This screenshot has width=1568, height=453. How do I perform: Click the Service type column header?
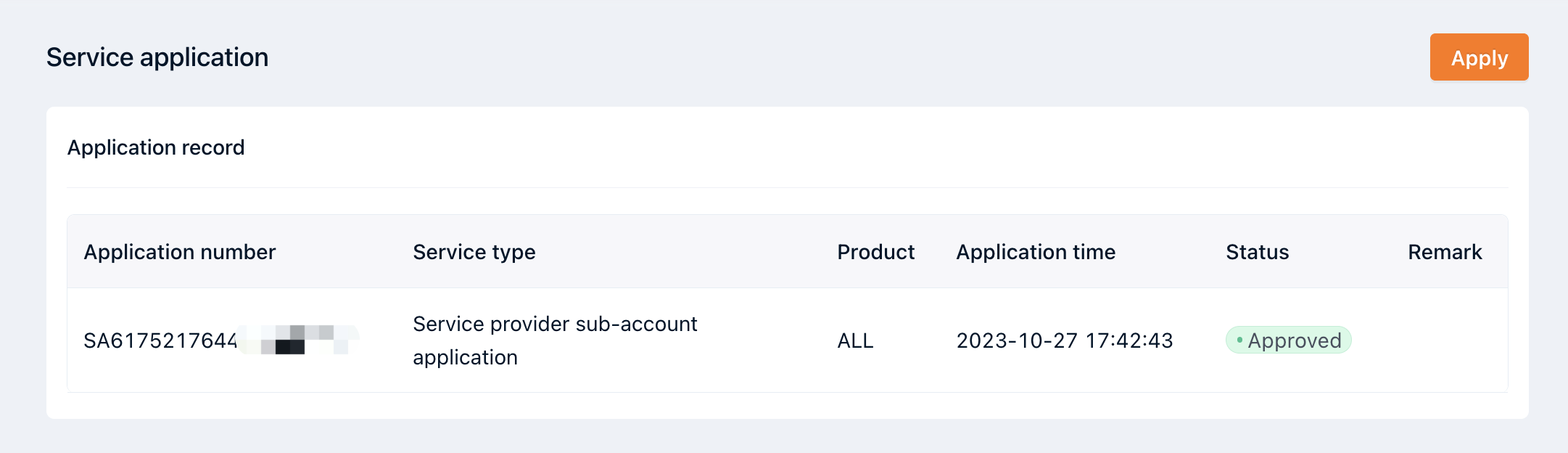click(474, 252)
